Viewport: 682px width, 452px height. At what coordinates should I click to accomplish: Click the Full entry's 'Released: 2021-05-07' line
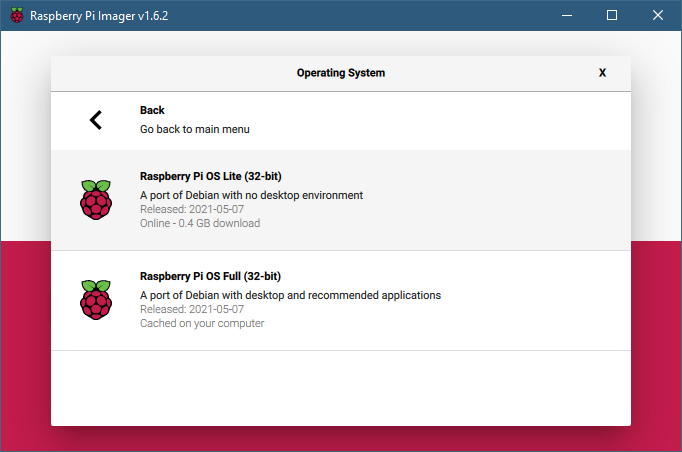(192, 309)
